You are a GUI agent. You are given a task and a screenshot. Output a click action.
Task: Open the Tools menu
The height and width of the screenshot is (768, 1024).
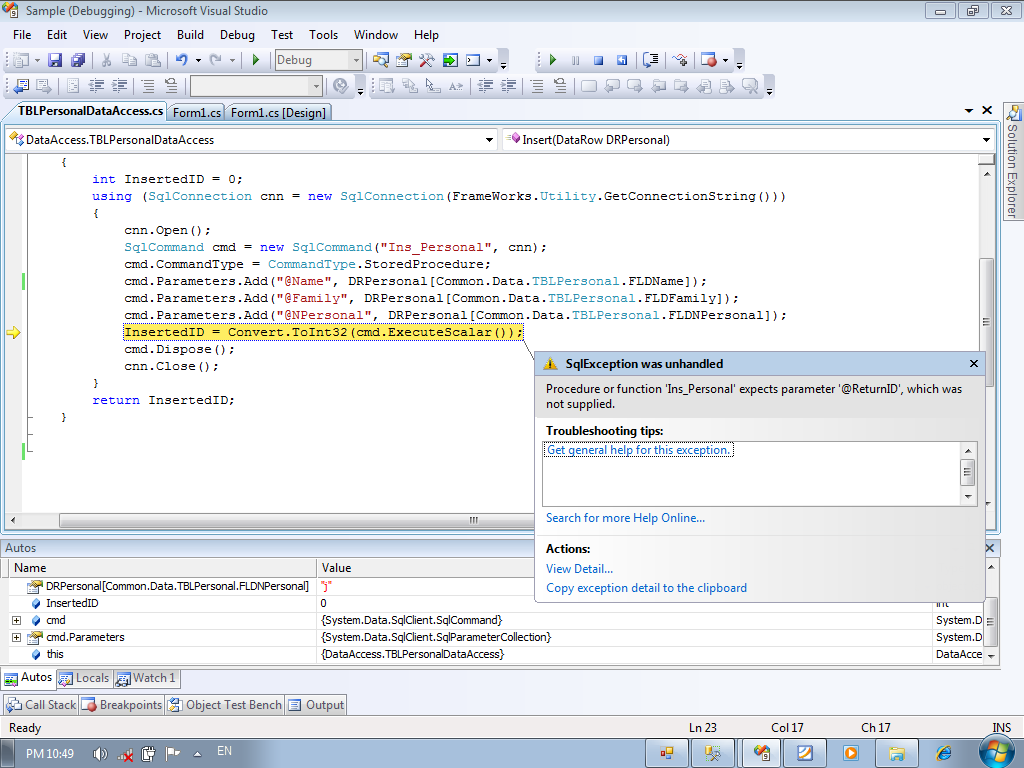pos(323,35)
